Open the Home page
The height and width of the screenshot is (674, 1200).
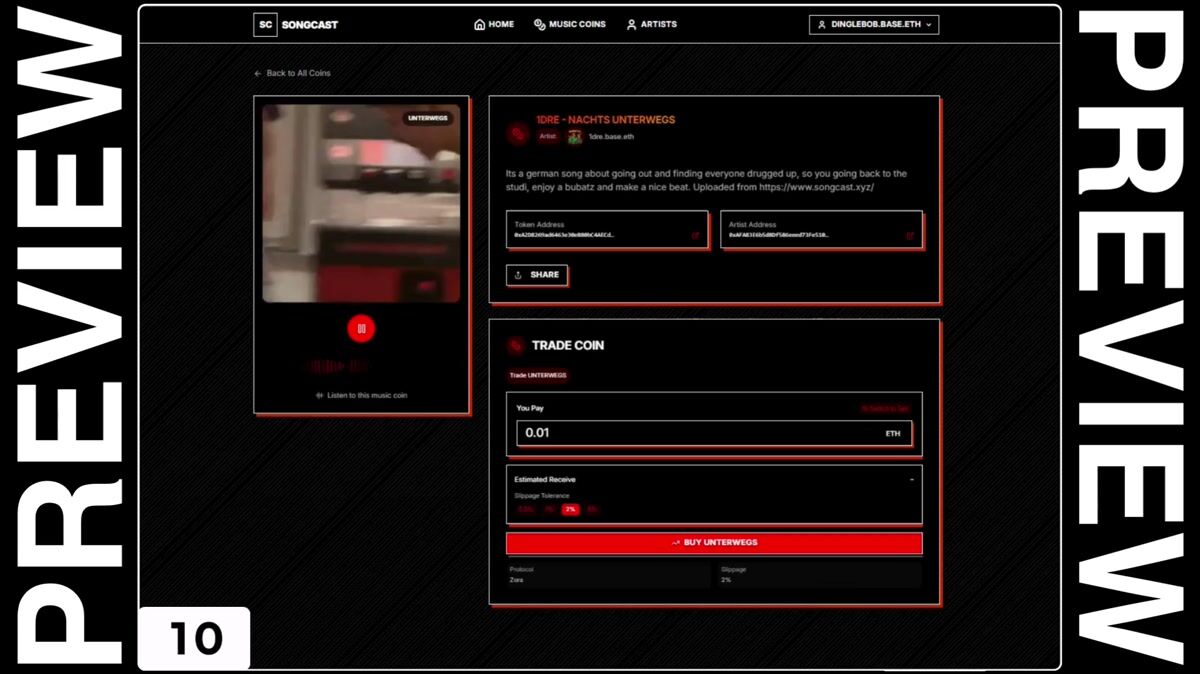coord(494,24)
